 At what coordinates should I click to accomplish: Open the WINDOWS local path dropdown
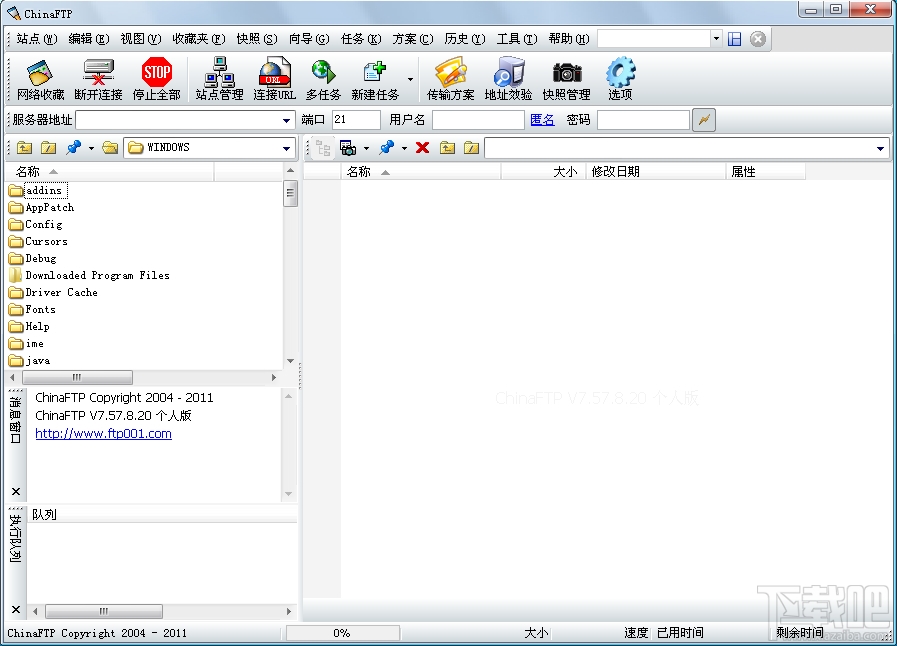pyautogui.click(x=286, y=148)
